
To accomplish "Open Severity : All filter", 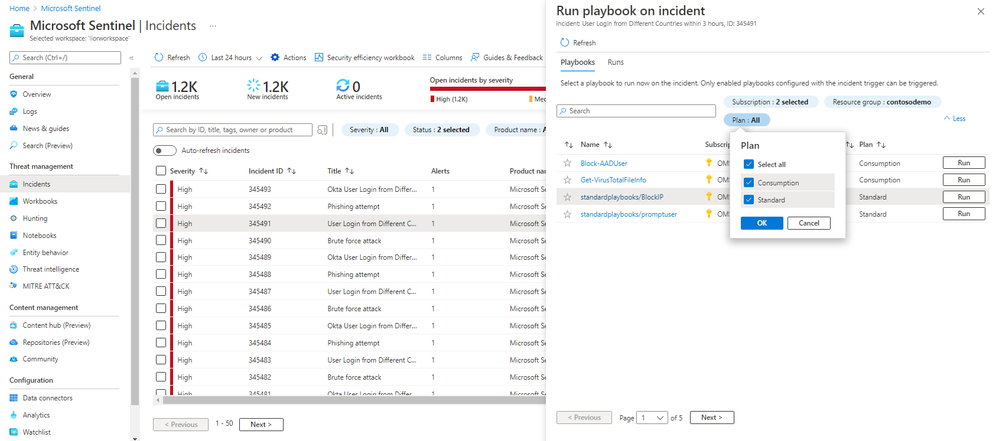I will coord(370,130).
